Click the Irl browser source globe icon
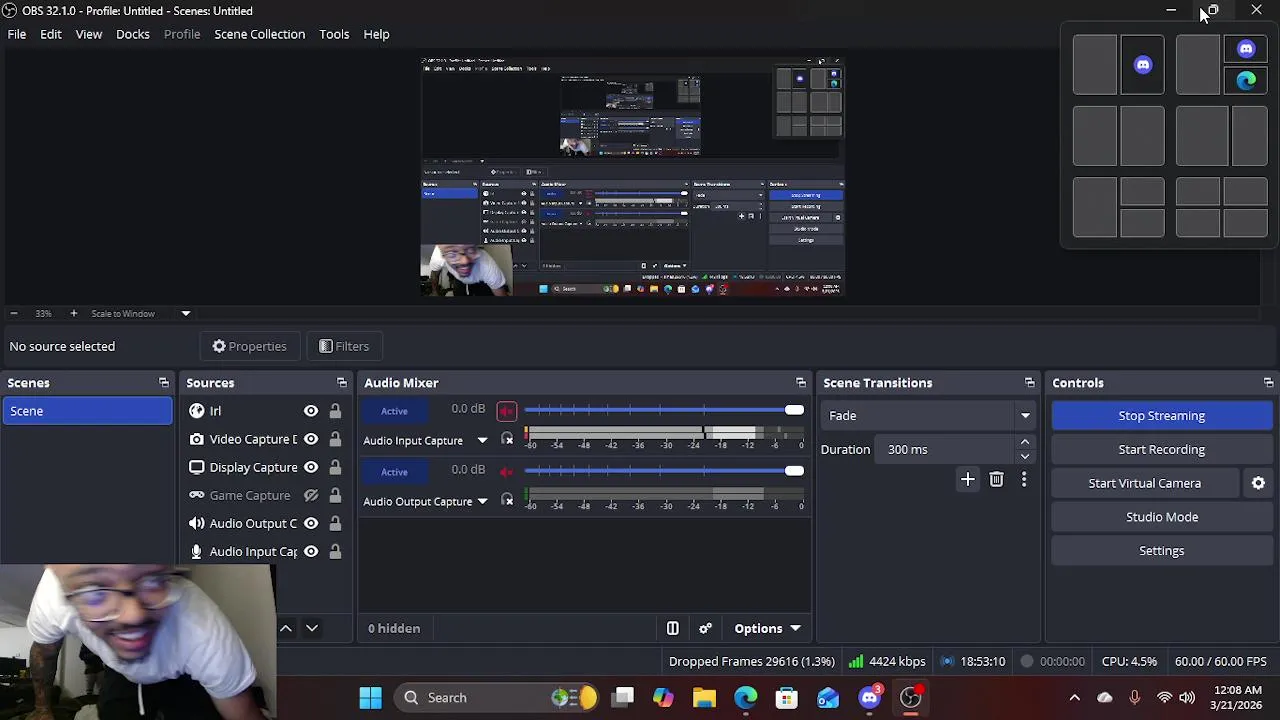The image size is (1280, 720). click(197, 411)
